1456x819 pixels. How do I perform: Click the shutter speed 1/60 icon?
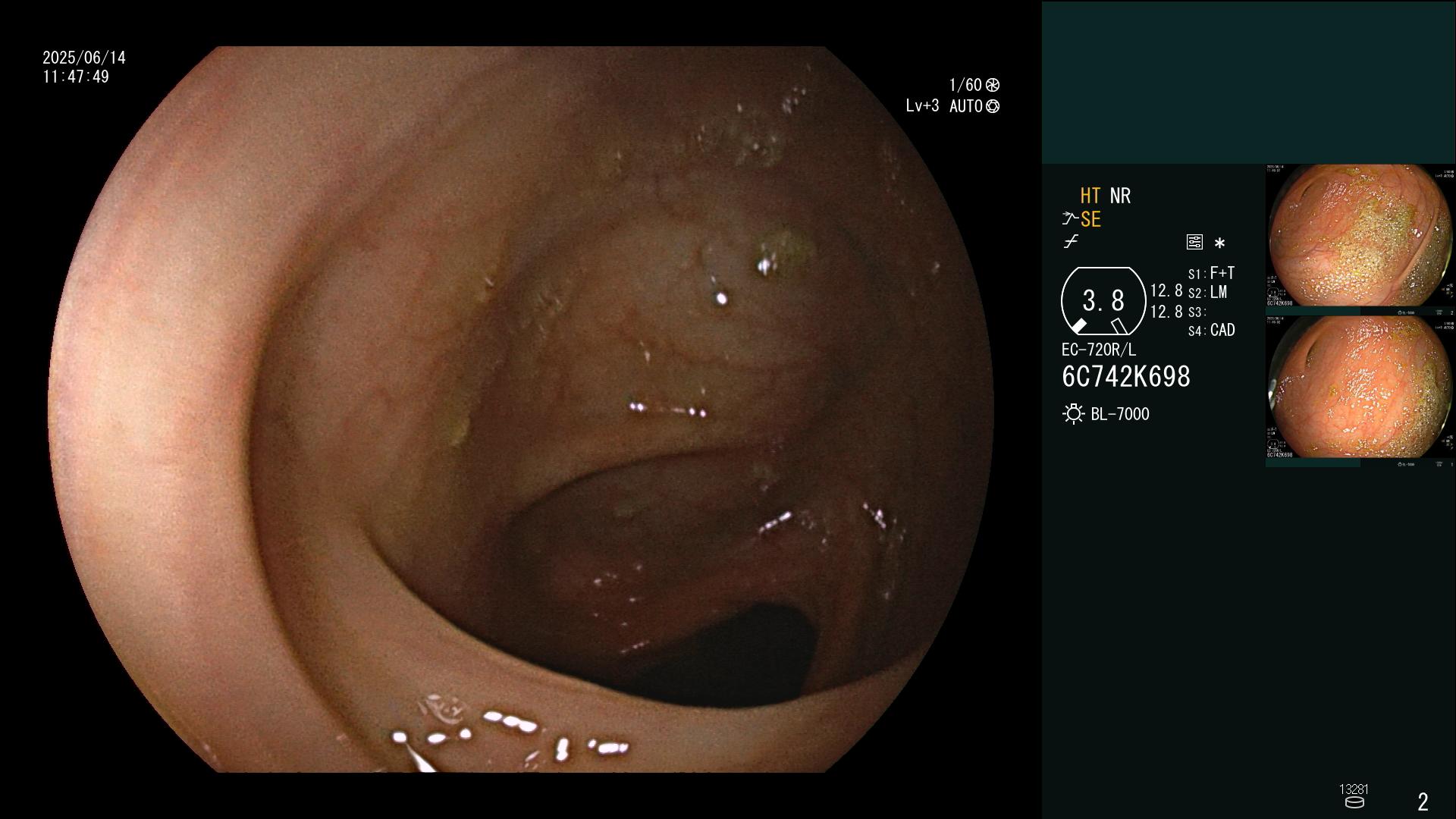pyautogui.click(x=993, y=85)
